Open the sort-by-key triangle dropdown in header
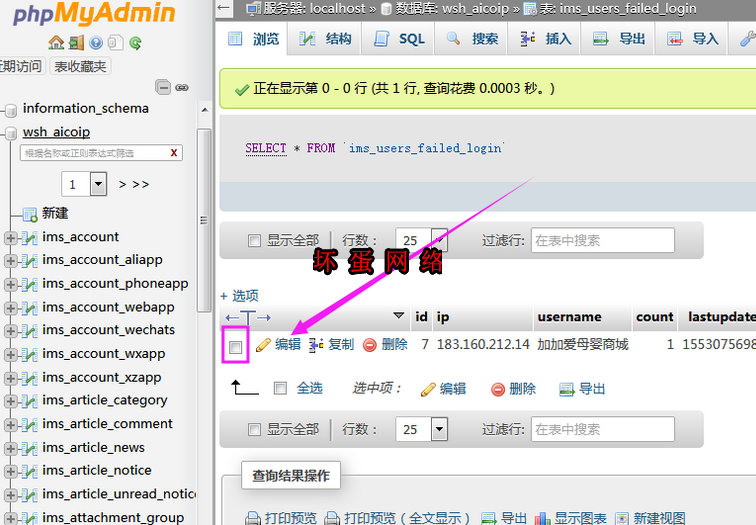 398,316
